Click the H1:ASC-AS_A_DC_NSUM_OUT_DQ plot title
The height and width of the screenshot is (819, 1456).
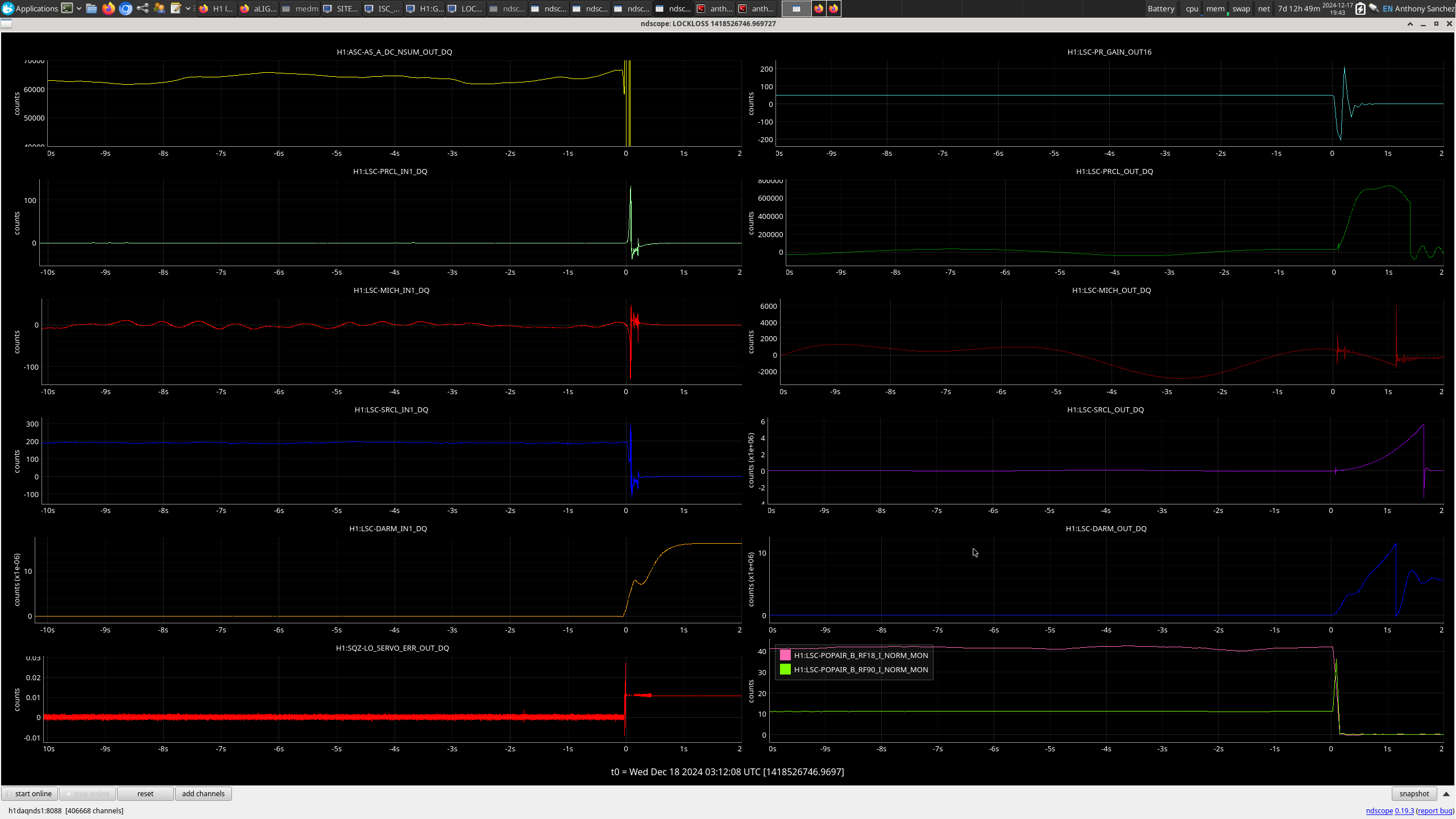[394, 52]
